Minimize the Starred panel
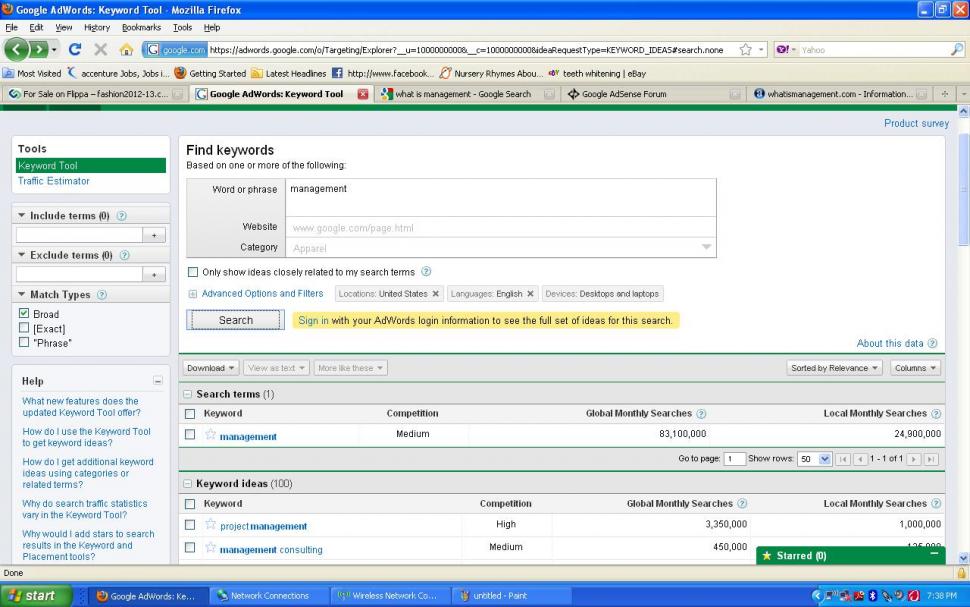 tap(934, 554)
